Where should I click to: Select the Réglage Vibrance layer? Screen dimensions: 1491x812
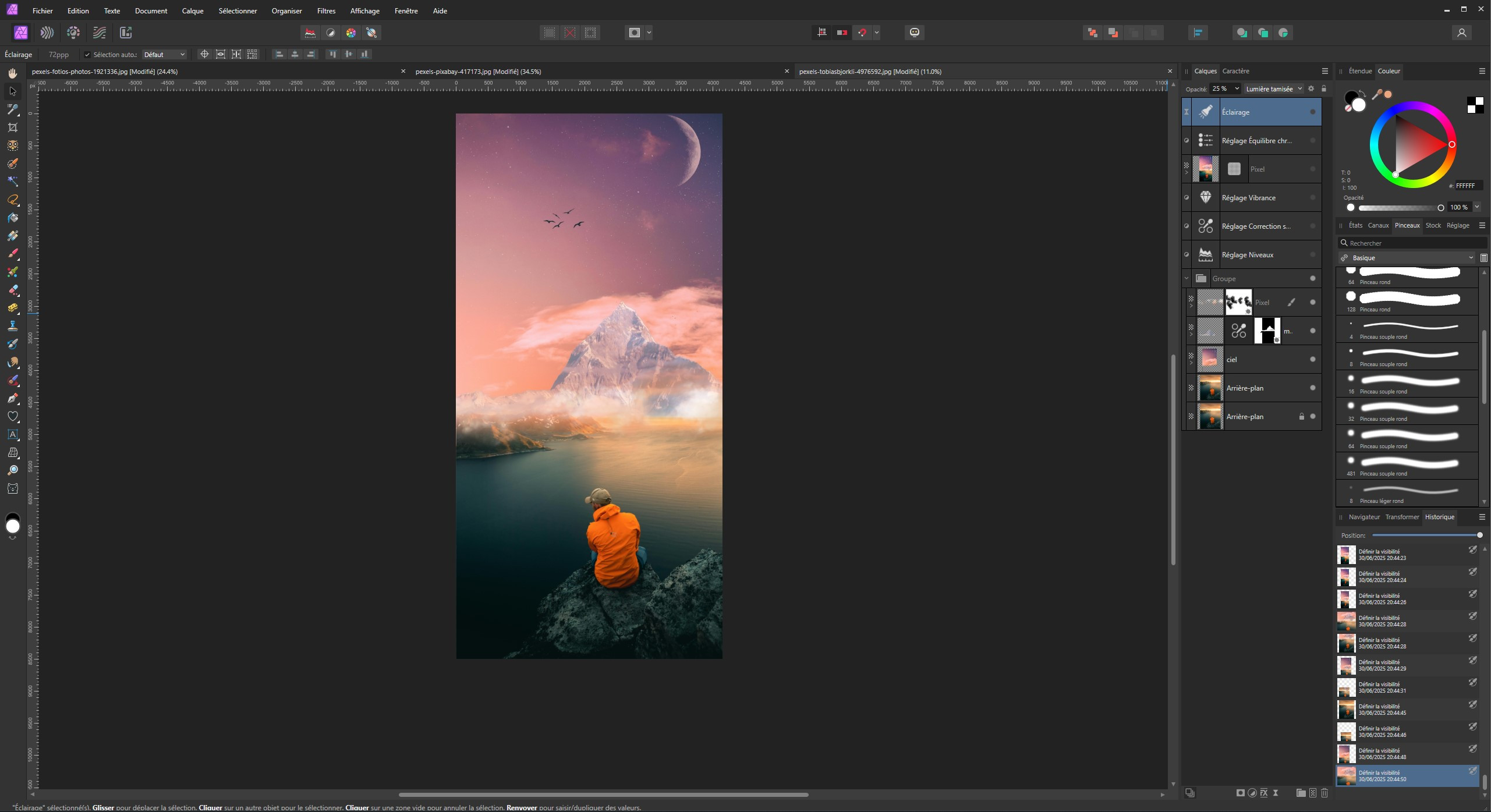coord(1248,198)
